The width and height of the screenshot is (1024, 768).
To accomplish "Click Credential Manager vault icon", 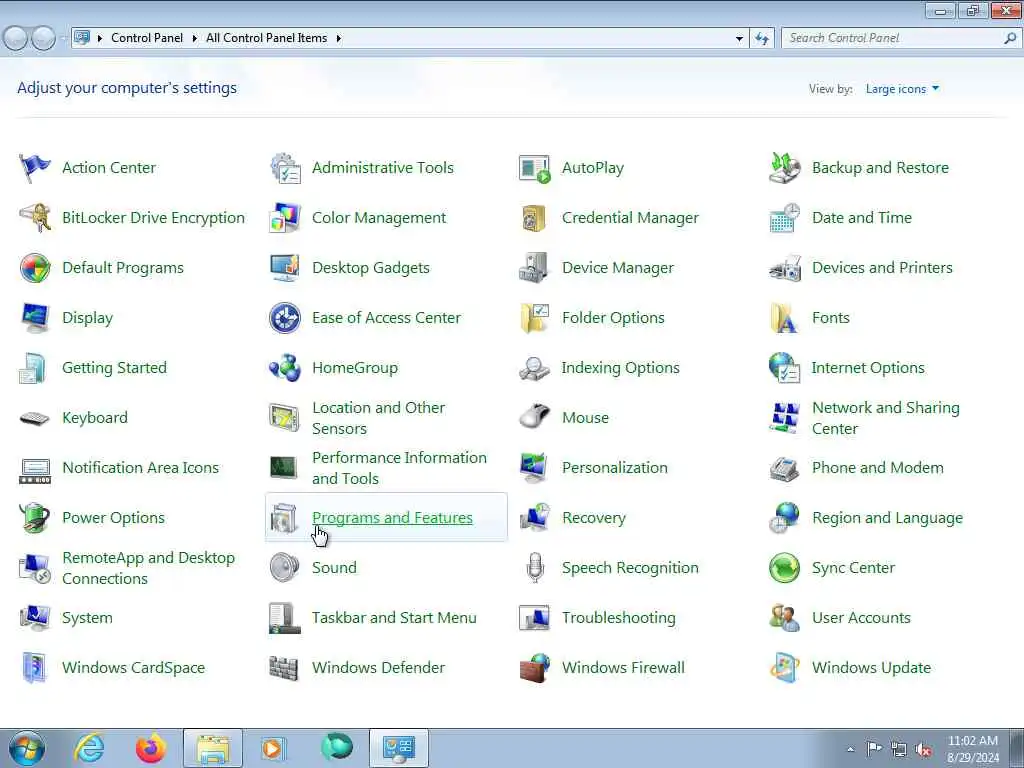I will (x=534, y=218).
